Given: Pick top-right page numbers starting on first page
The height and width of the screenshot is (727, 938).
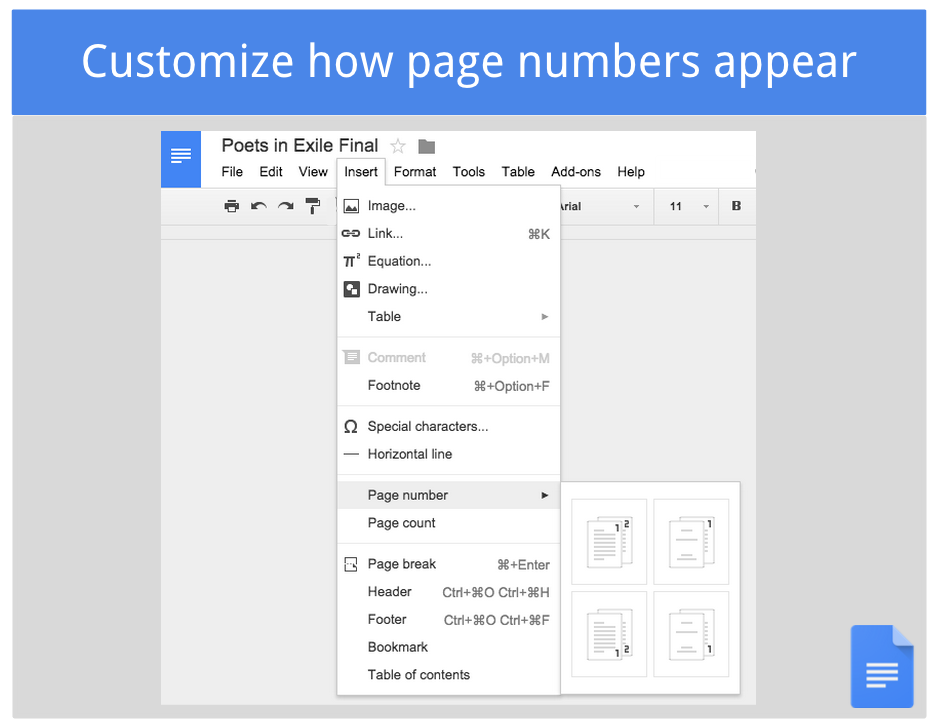Looking at the screenshot, I should coord(609,541).
